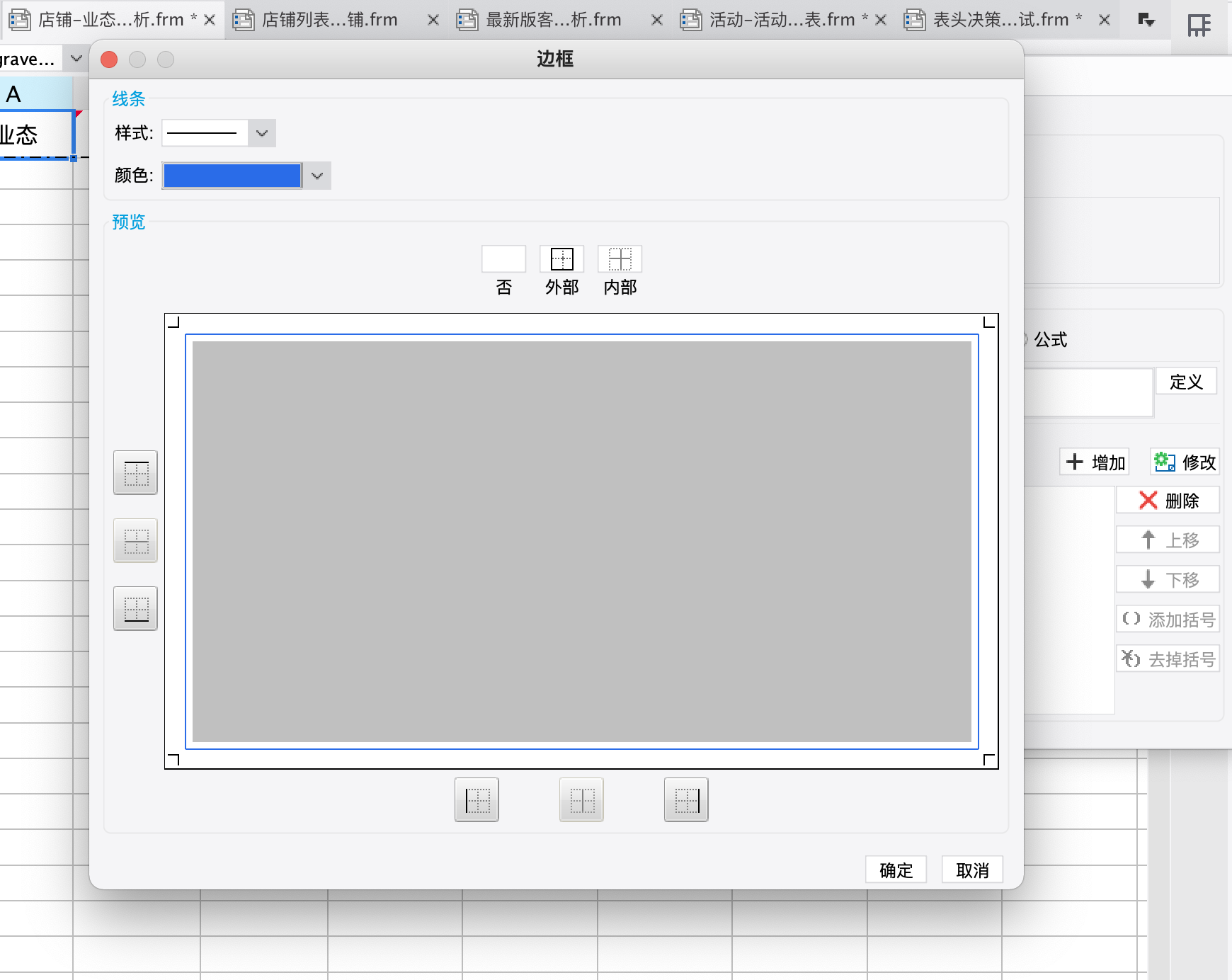
Task: Click 增加 add button
Action: pyautogui.click(x=1095, y=462)
